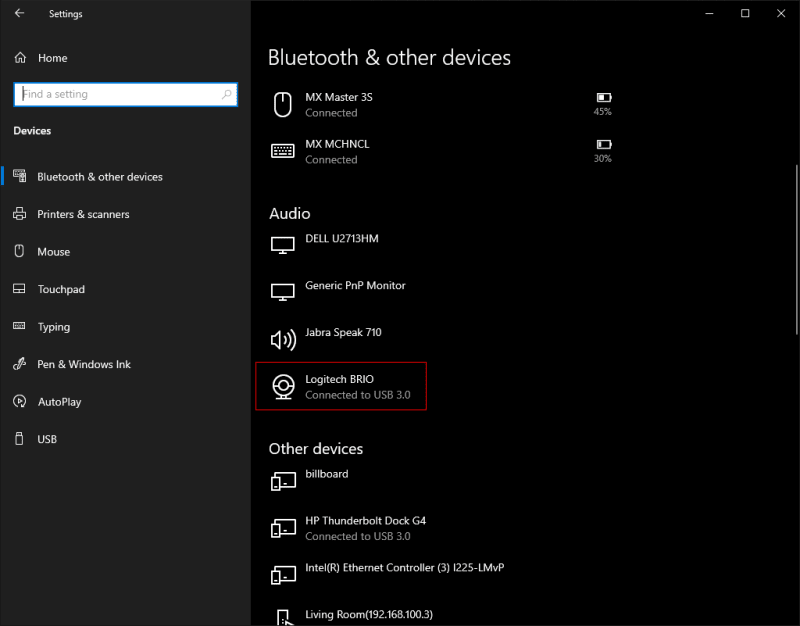Click the MX Master 3S mouse icon

[x=283, y=105]
